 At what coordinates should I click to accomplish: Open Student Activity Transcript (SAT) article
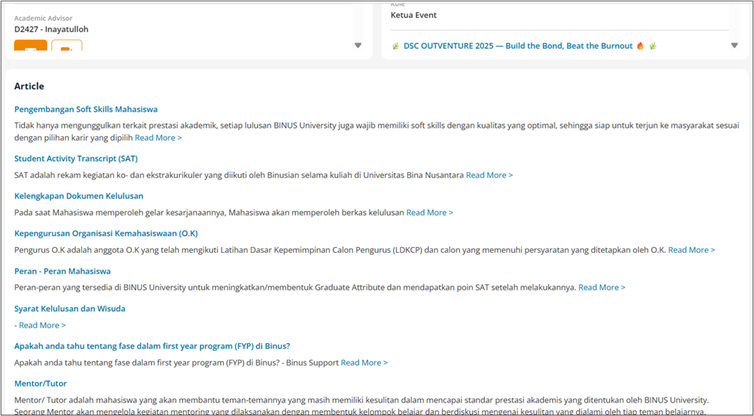click(x=76, y=158)
